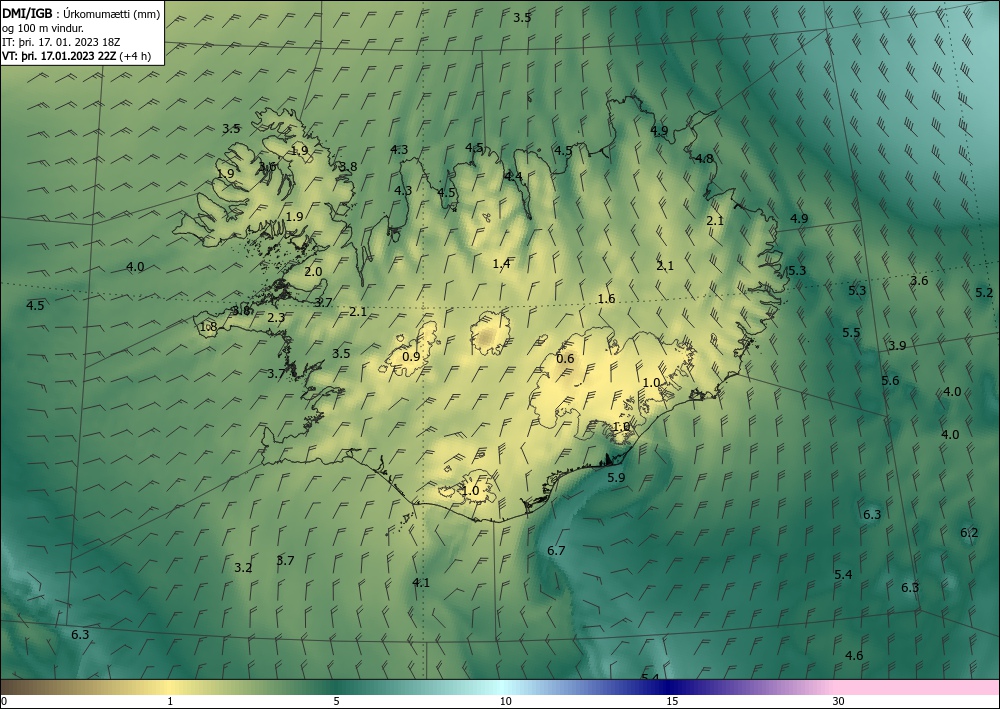The width and height of the screenshot is (1000, 709).
Task: Click the 1.4 value in north Iceland
Action: [x=501, y=263]
